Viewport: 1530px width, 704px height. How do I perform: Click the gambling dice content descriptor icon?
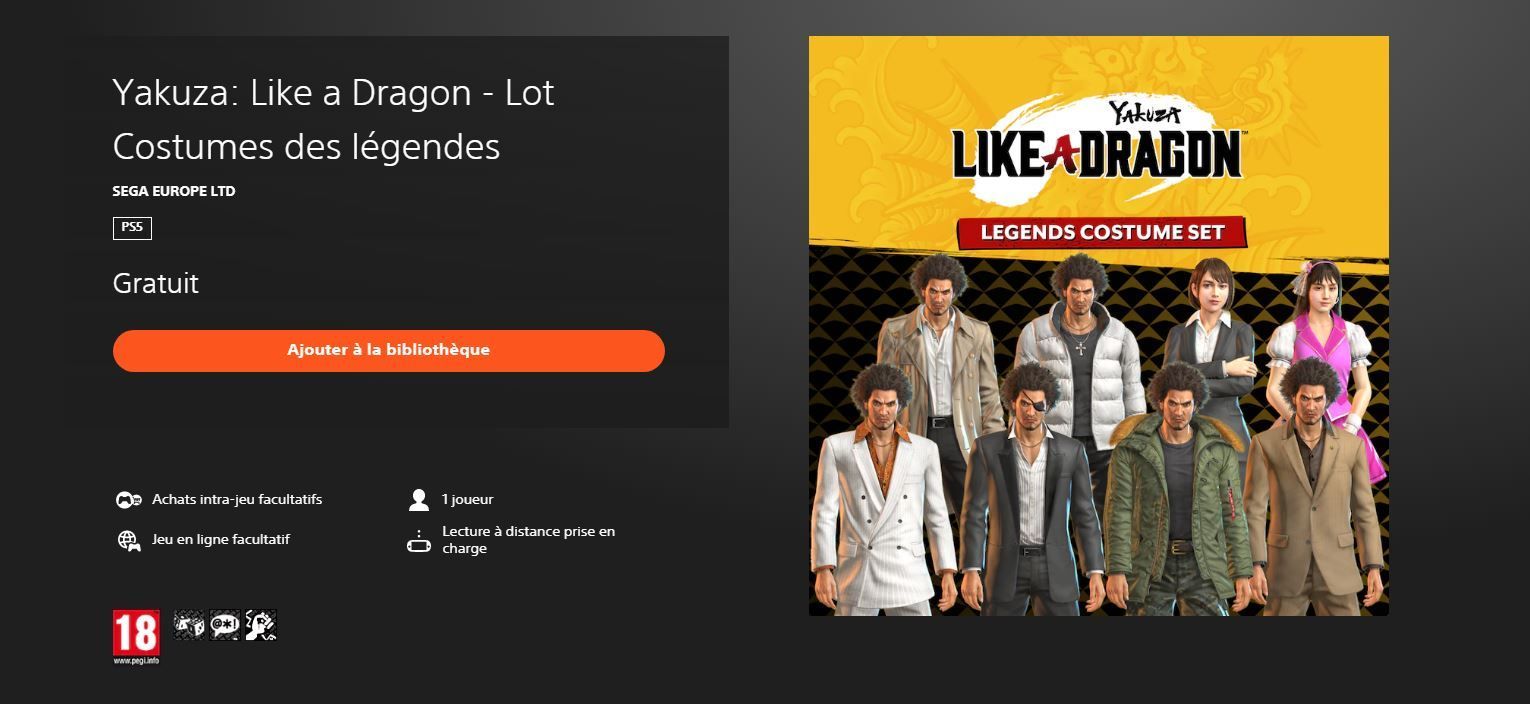tap(189, 625)
